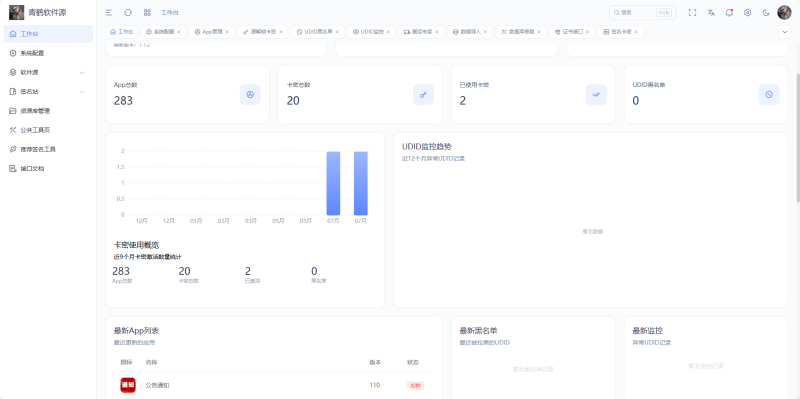Image resolution: width=800 pixels, height=399 pixels.
Task: Click the 卡密总数 value 20 on the card
Action: [293, 101]
